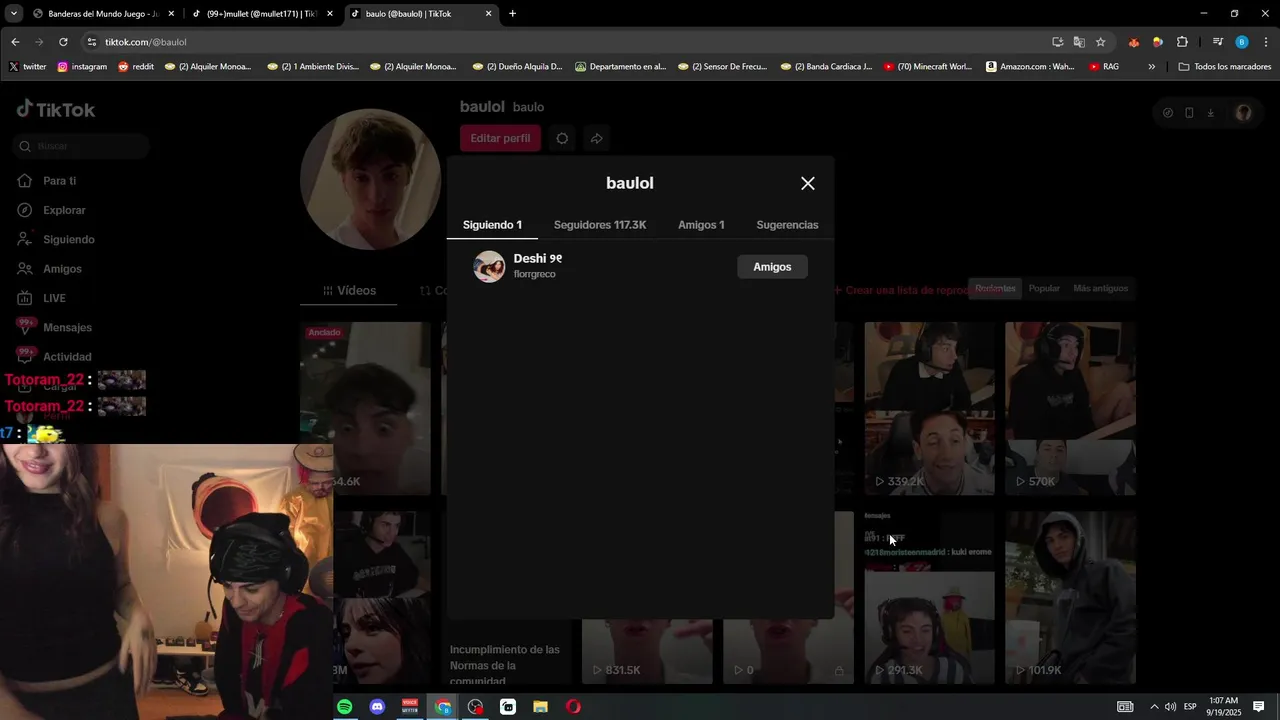Click the compass-style icon in TikTok header
The height and width of the screenshot is (720, 1280).
click(x=1167, y=113)
